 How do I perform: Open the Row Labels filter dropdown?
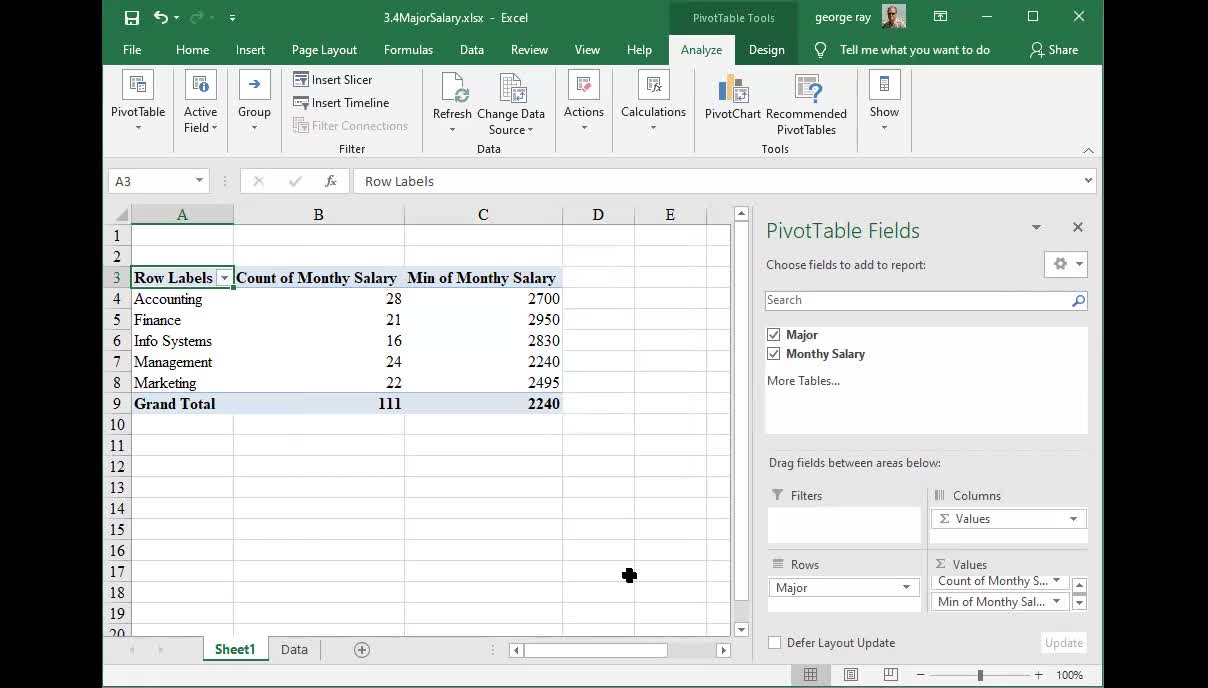click(224, 278)
